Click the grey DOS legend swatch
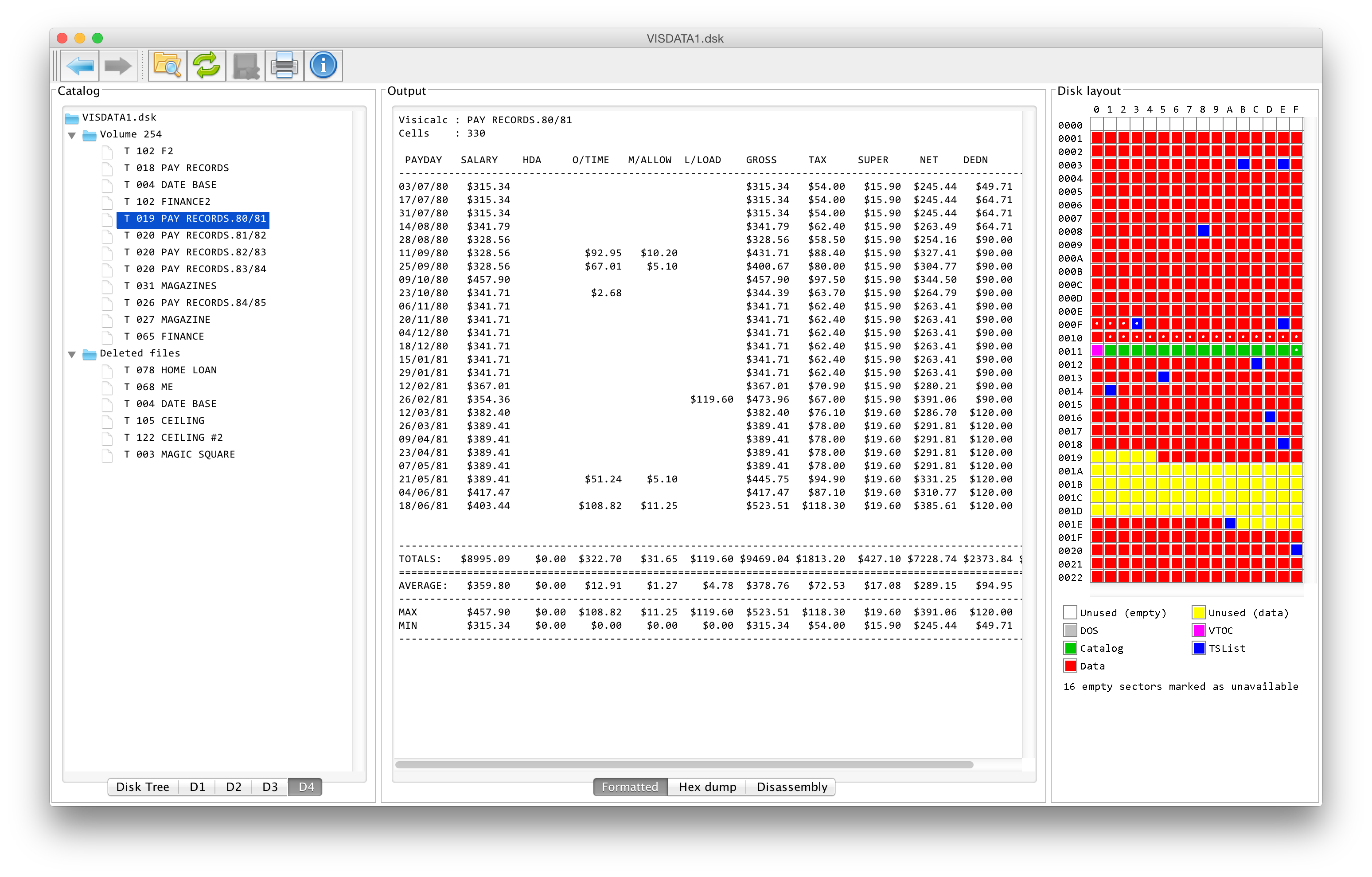 pos(1069,630)
